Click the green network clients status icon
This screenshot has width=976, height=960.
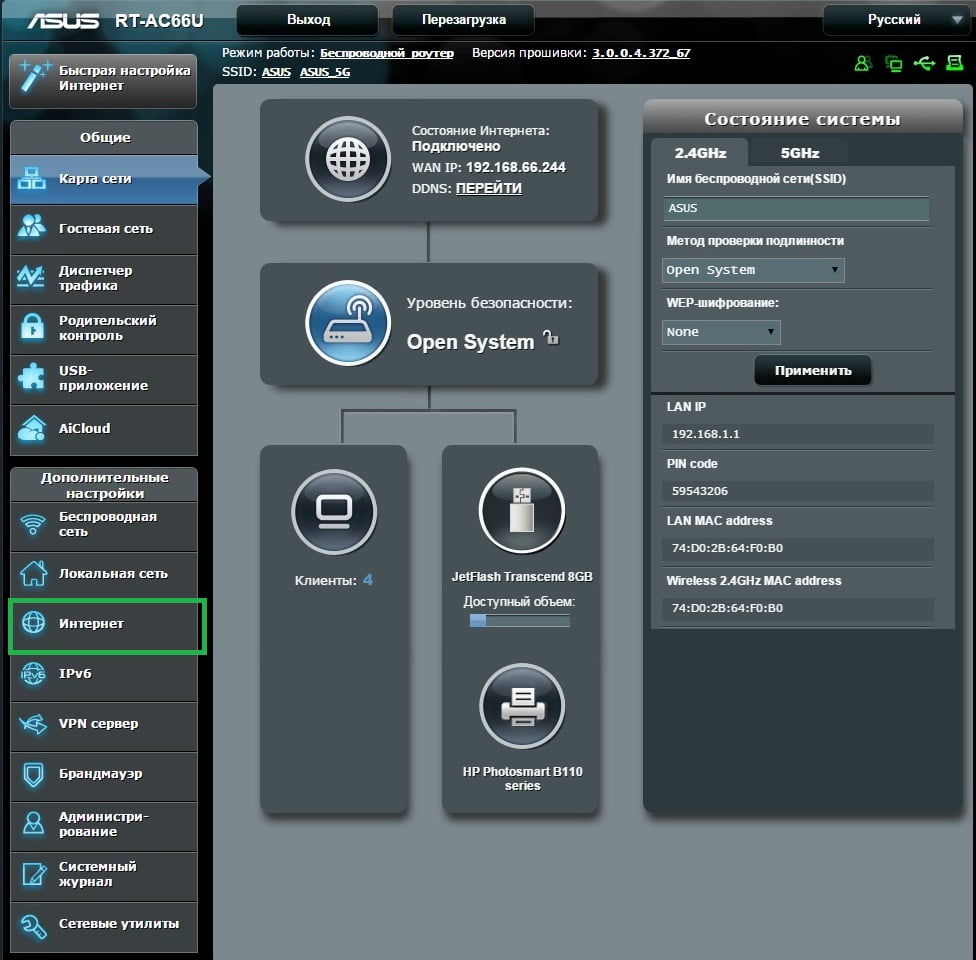[893, 64]
